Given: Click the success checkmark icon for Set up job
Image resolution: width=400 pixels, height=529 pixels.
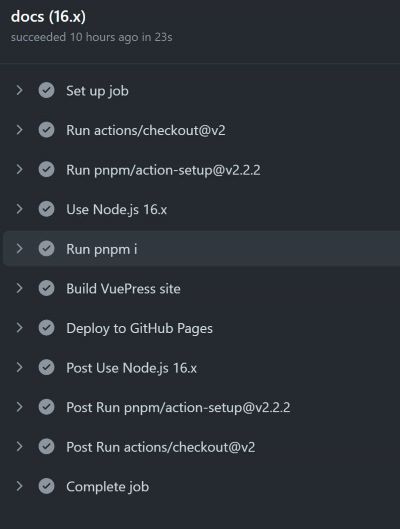Looking at the screenshot, I should click(46, 90).
